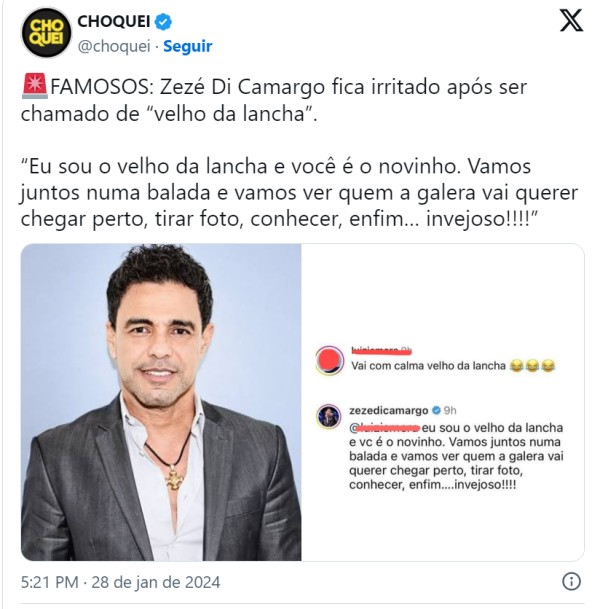Open the zezedicamargo comment avatar
This screenshot has height=609, width=600.
click(329, 416)
